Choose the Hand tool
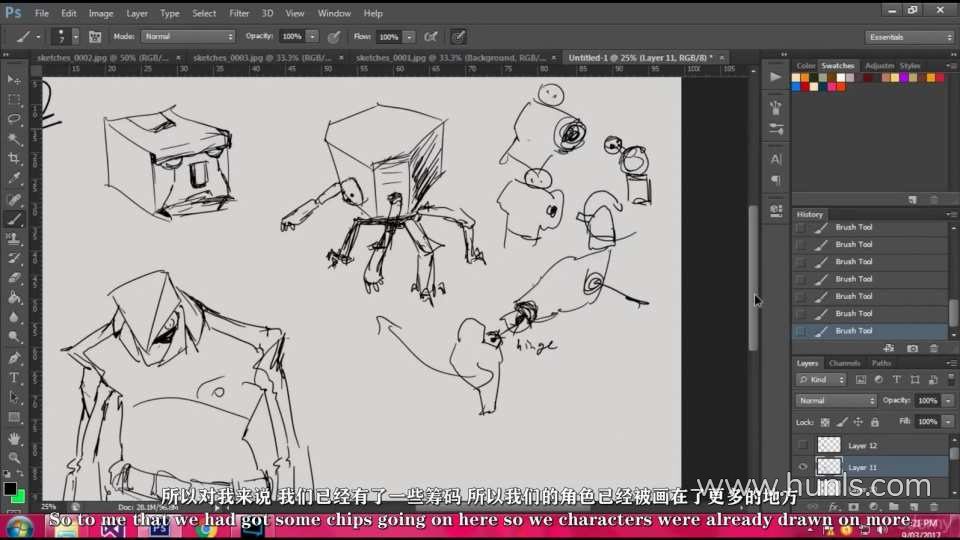Viewport: 960px width, 540px height. pos(14,438)
